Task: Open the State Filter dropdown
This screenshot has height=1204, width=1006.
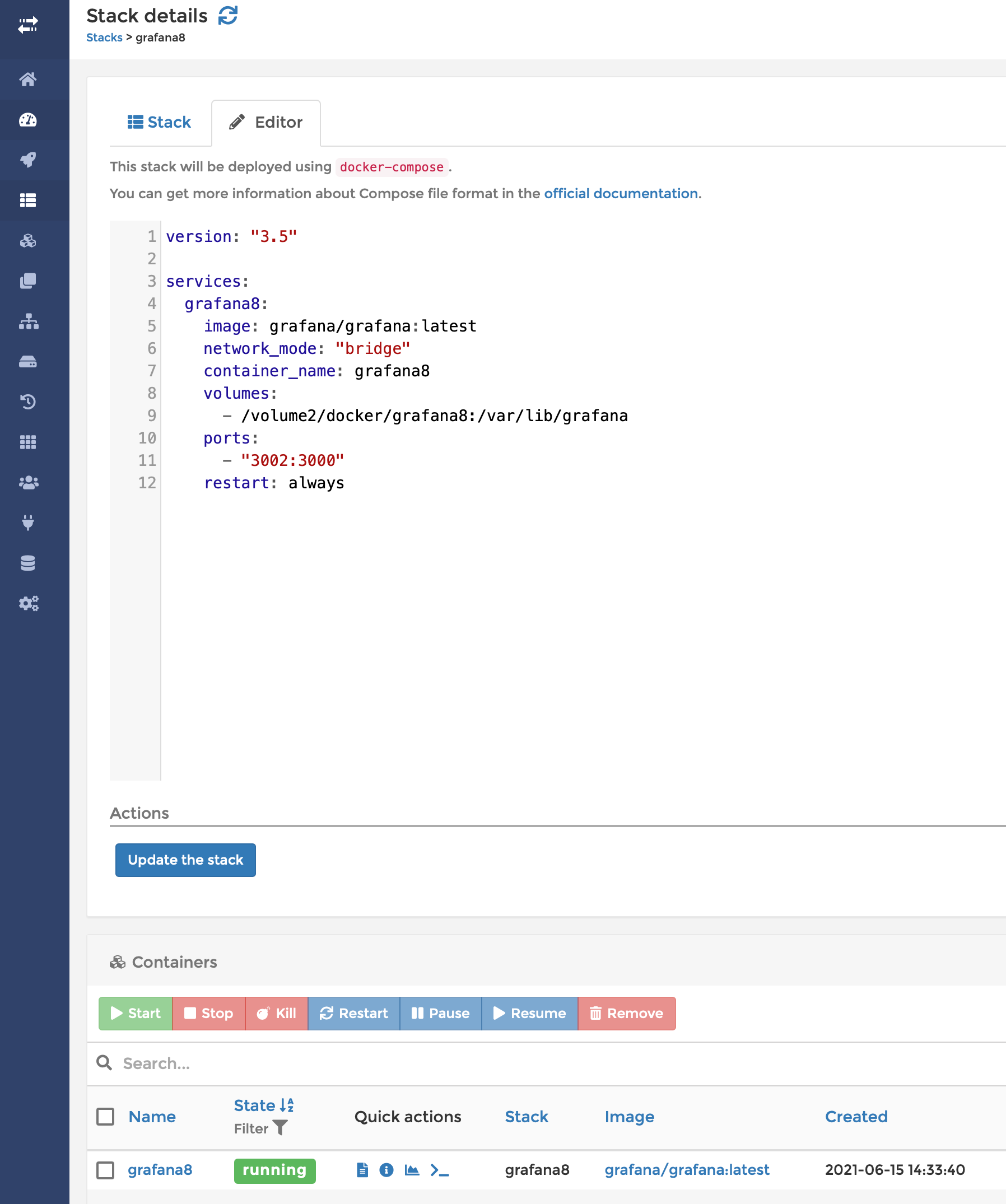Action: (x=260, y=1128)
